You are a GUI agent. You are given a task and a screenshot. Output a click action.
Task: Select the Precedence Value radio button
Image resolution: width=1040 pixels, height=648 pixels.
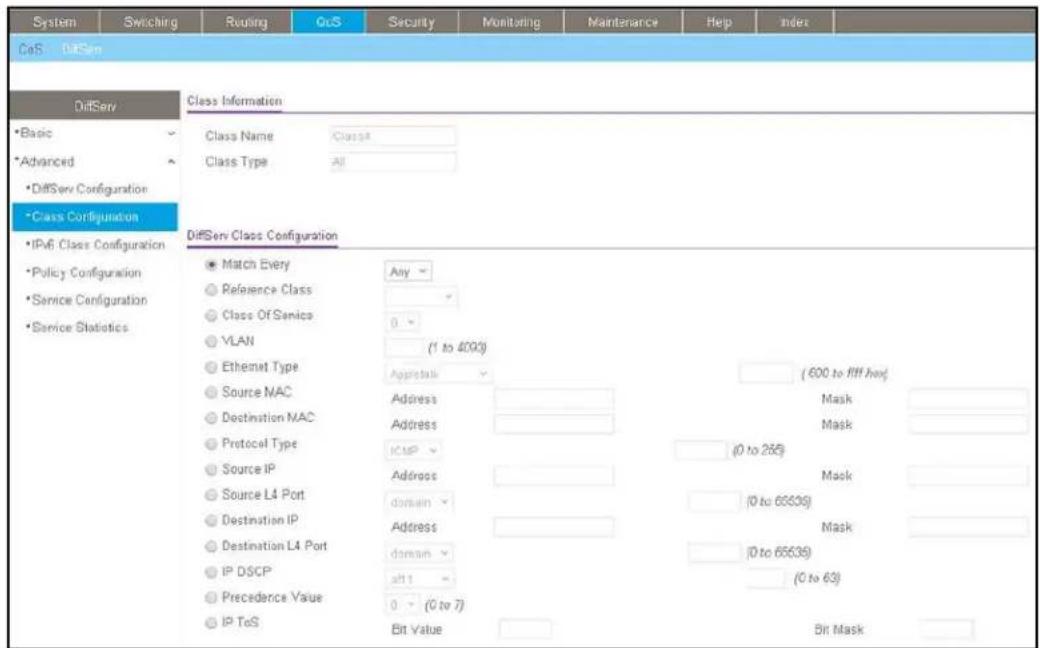coord(211,598)
